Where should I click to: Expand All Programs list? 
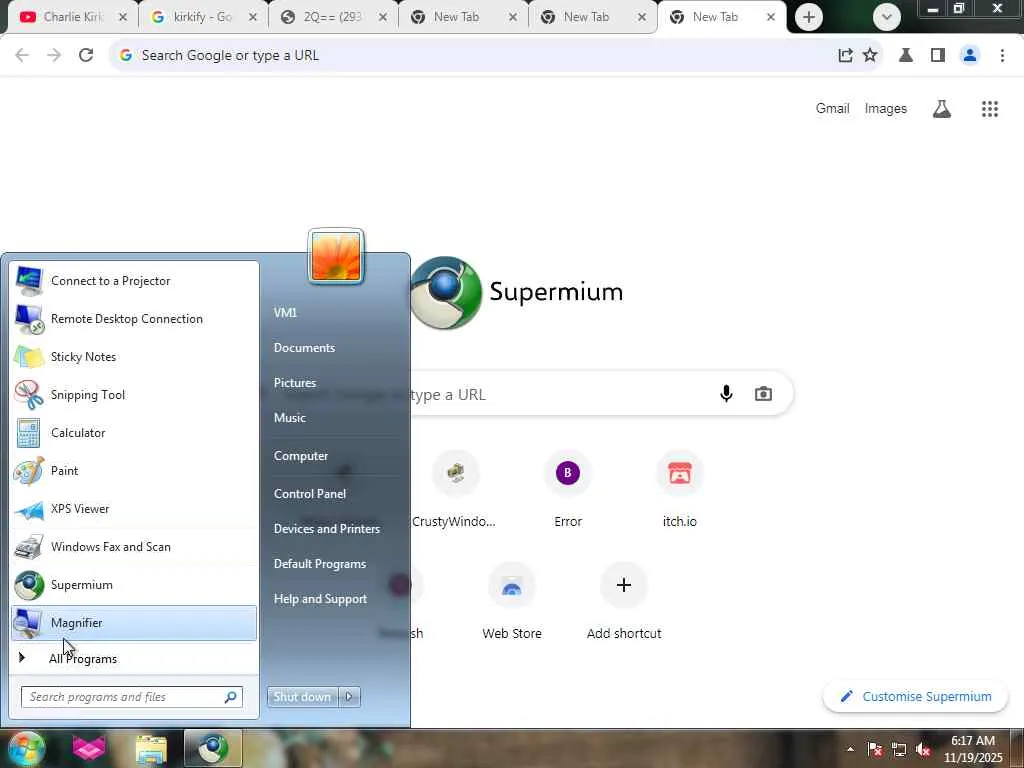pyautogui.click(x=134, y=658)
